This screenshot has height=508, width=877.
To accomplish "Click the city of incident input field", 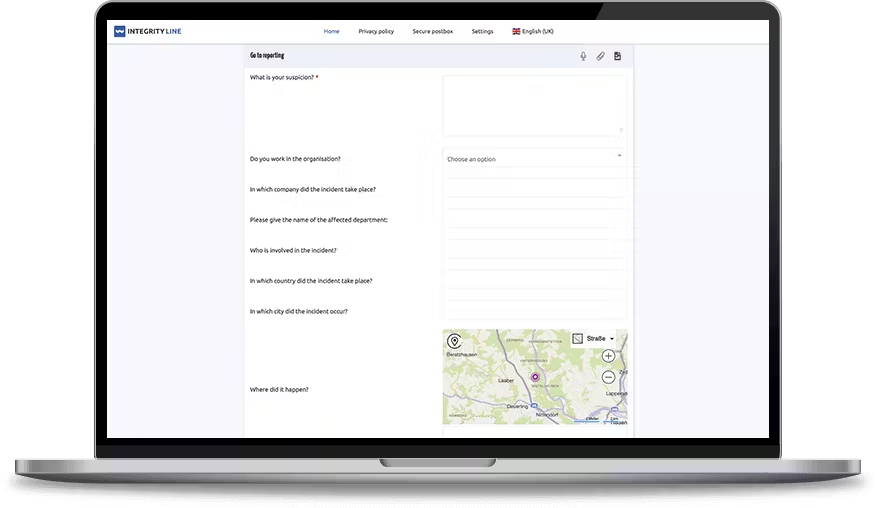I will (535, 311).
